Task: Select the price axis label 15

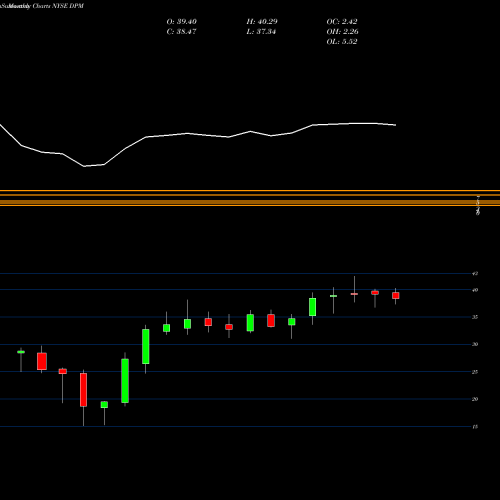Action: [475, 427]
